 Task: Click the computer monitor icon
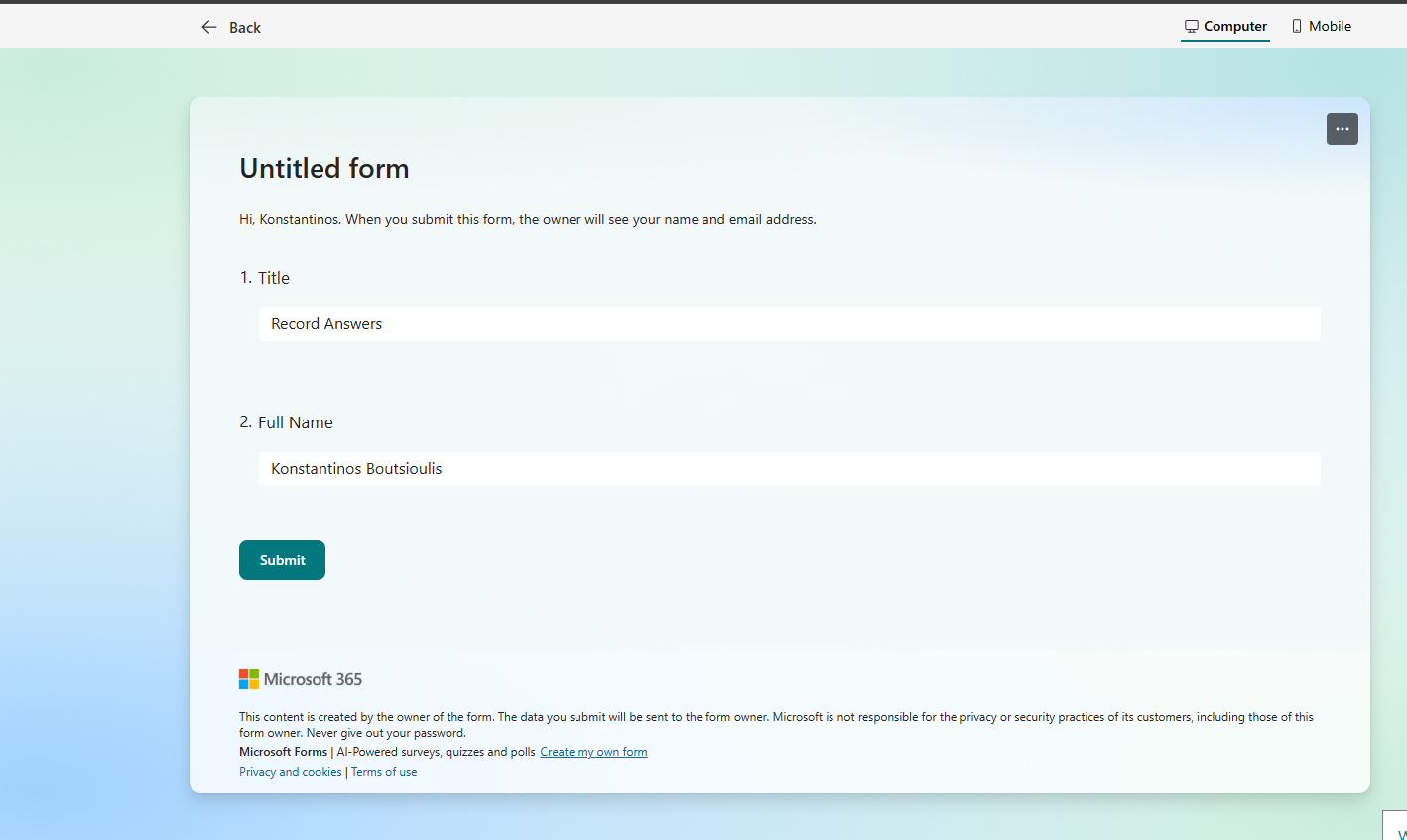[x=1192, y=27]
